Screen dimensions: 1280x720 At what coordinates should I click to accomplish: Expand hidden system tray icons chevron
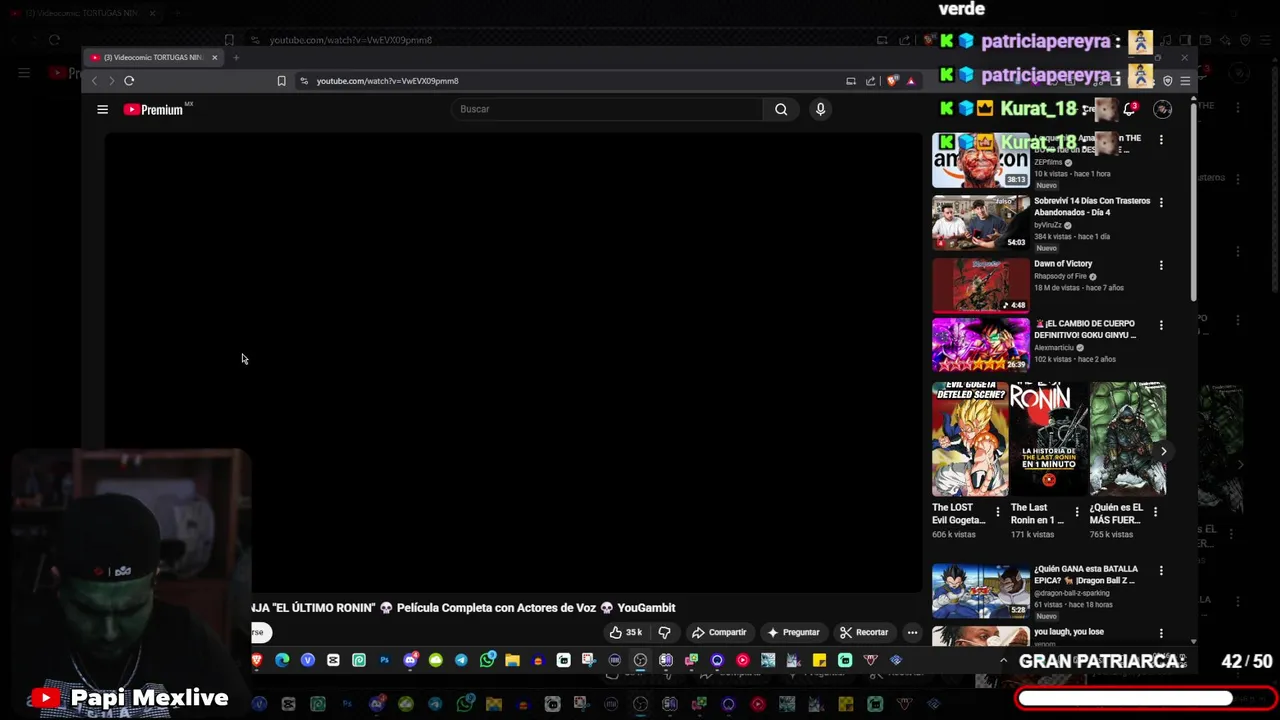click(1003, 661)
